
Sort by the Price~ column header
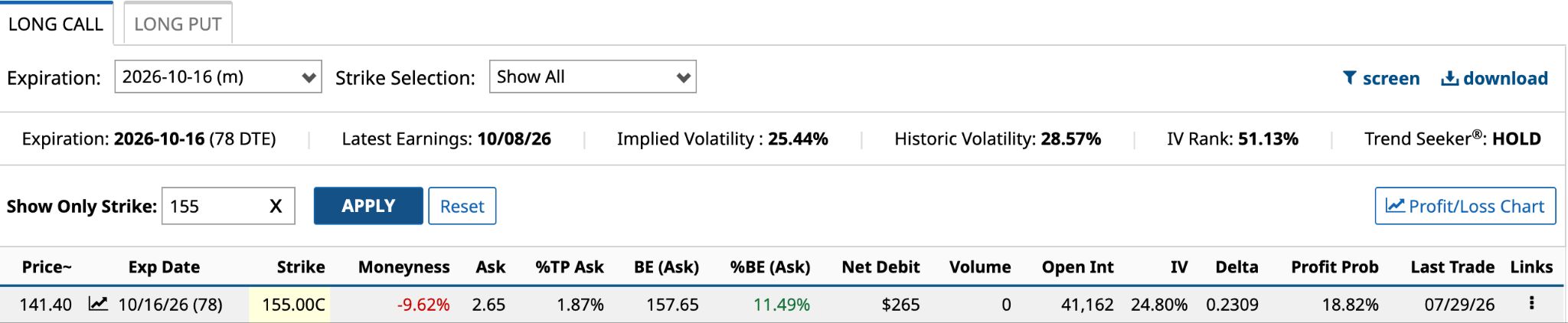pos(47,267)
